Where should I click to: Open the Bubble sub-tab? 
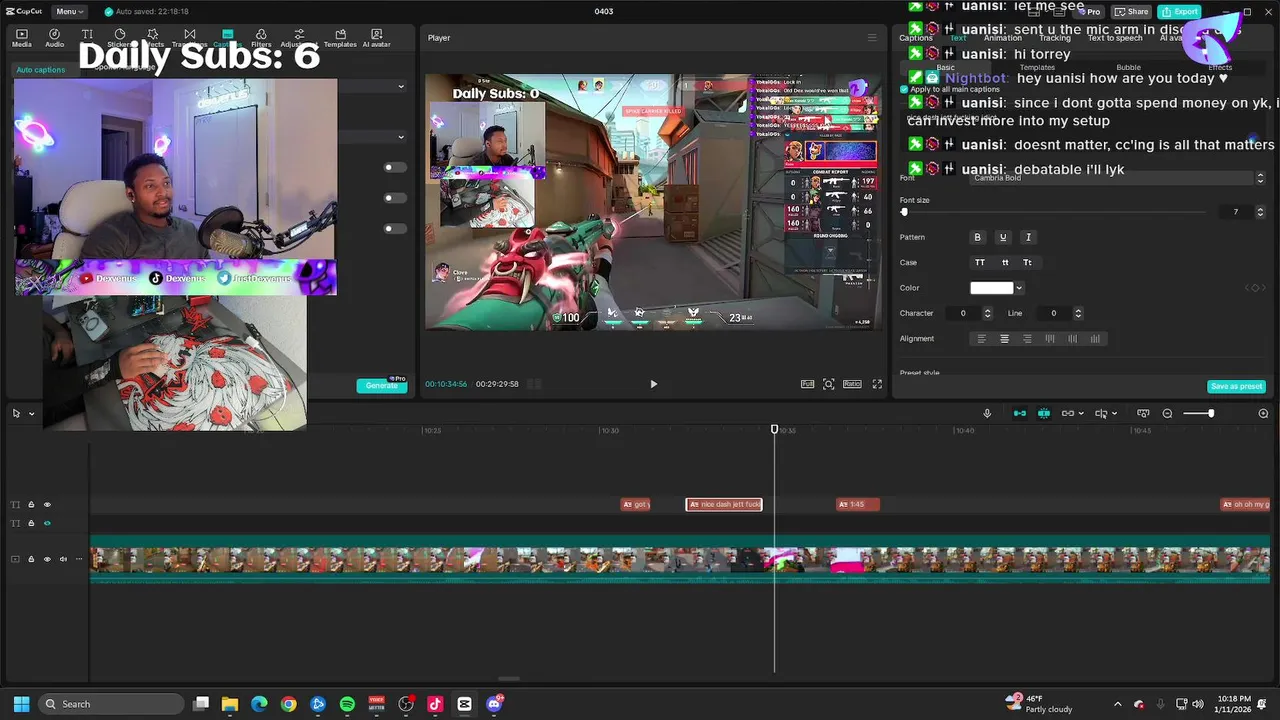[1128, 67]
